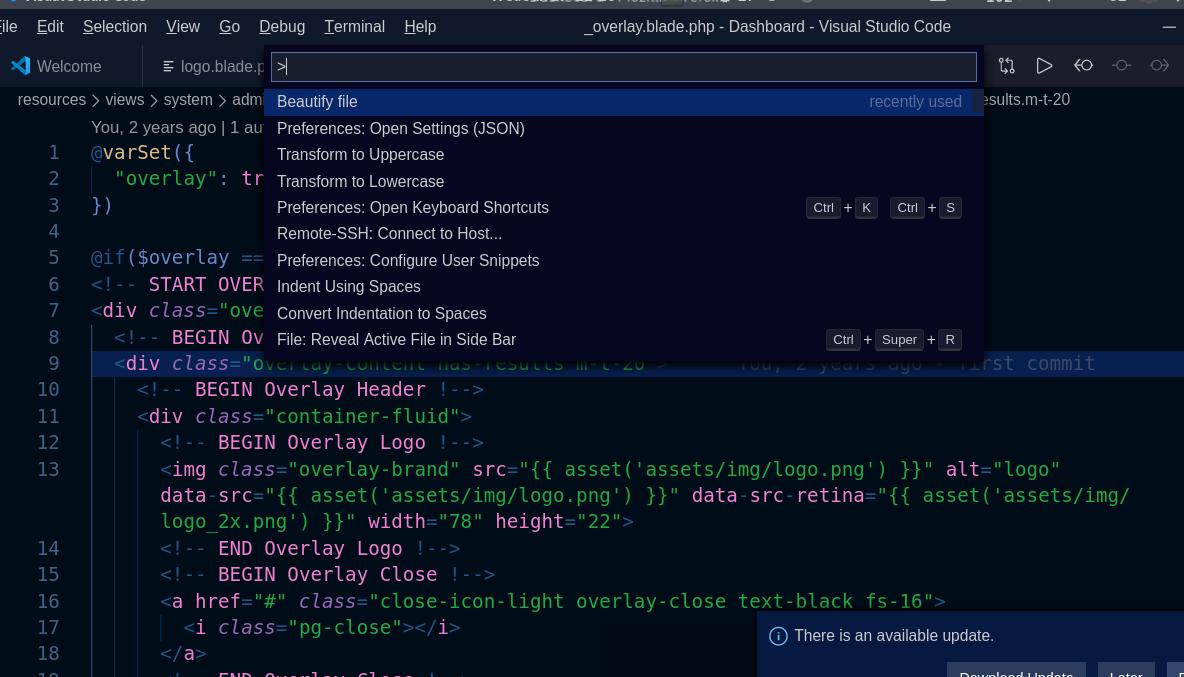Click the Download Update button
Image resolution: width=1184 pixels, height=677 pixels.
click(1015, 670)
